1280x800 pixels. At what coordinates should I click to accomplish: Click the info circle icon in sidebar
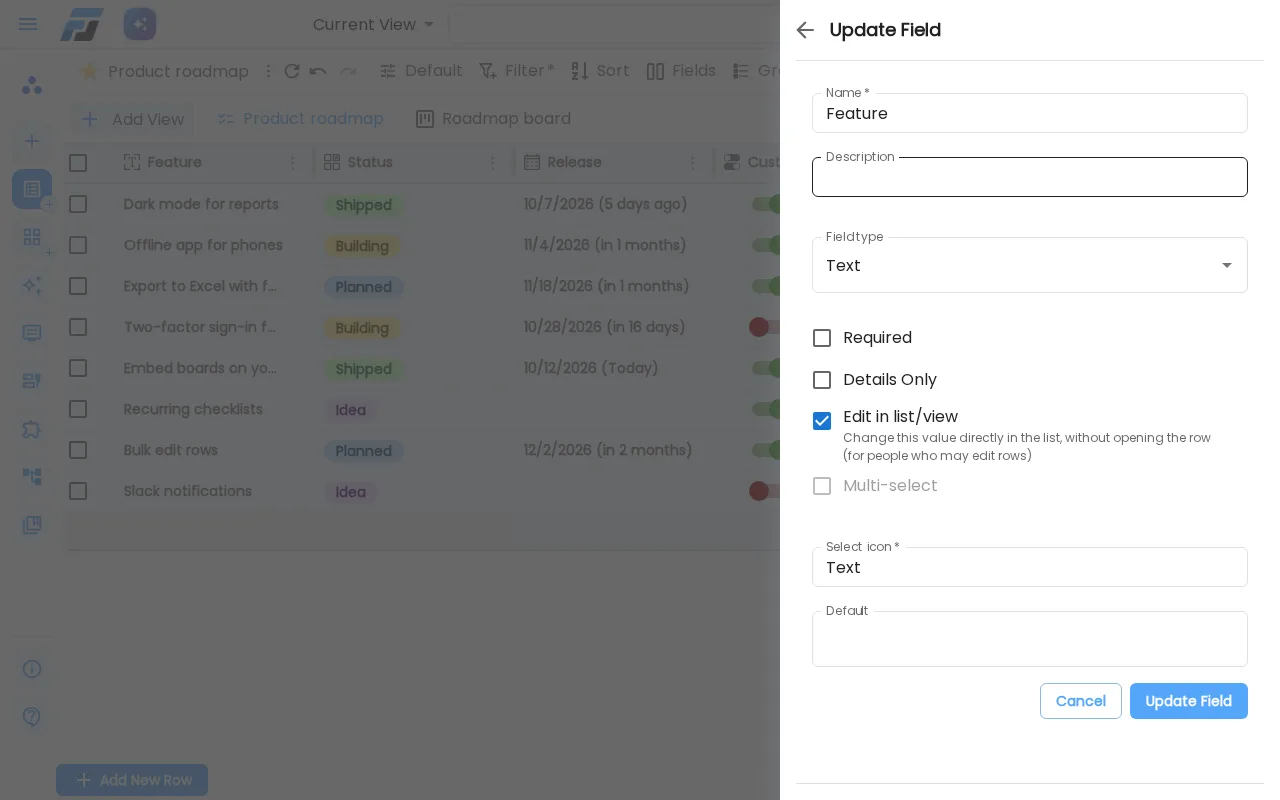[32, 669]
